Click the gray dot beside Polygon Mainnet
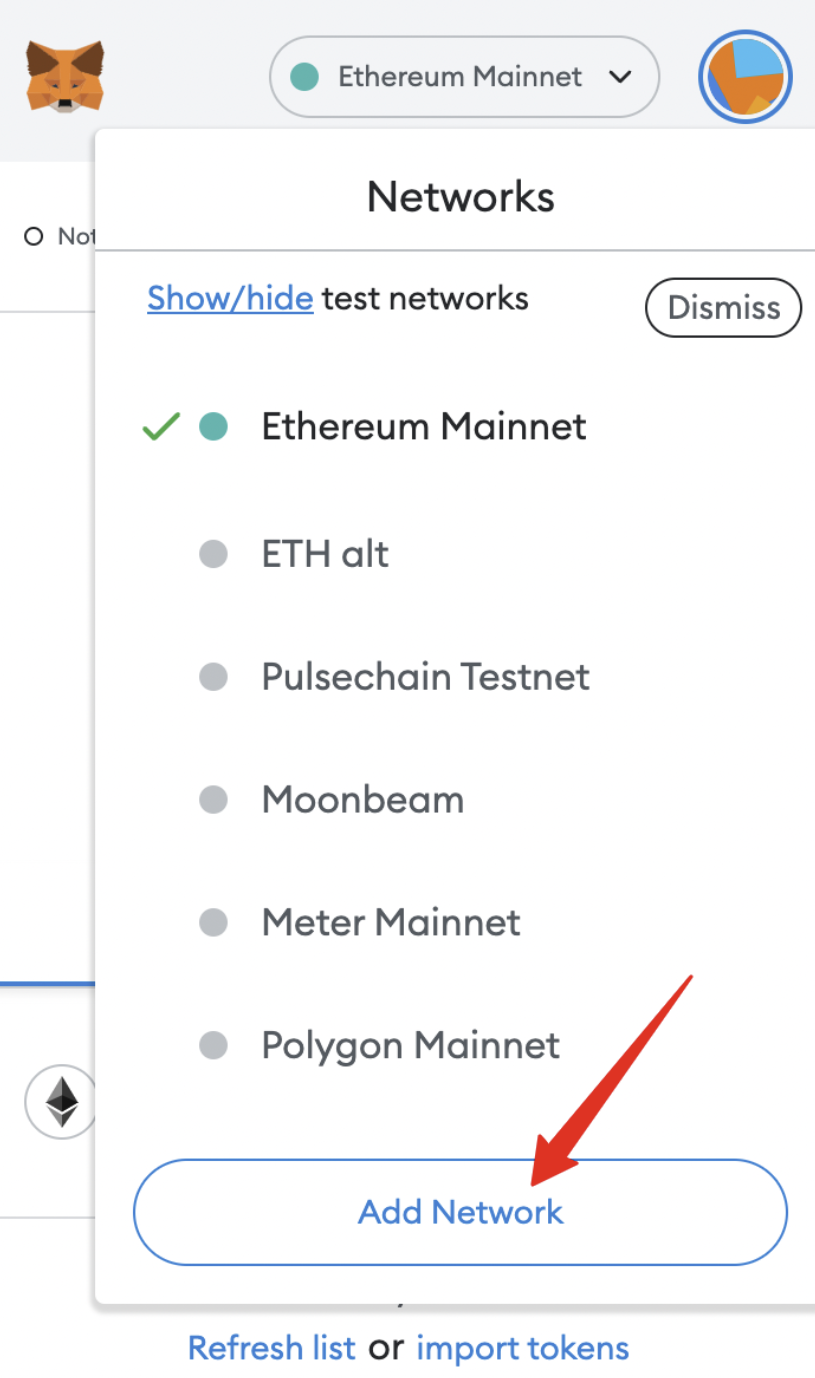This screenshot has height=1378, width=815. [x=213, y=1046]
